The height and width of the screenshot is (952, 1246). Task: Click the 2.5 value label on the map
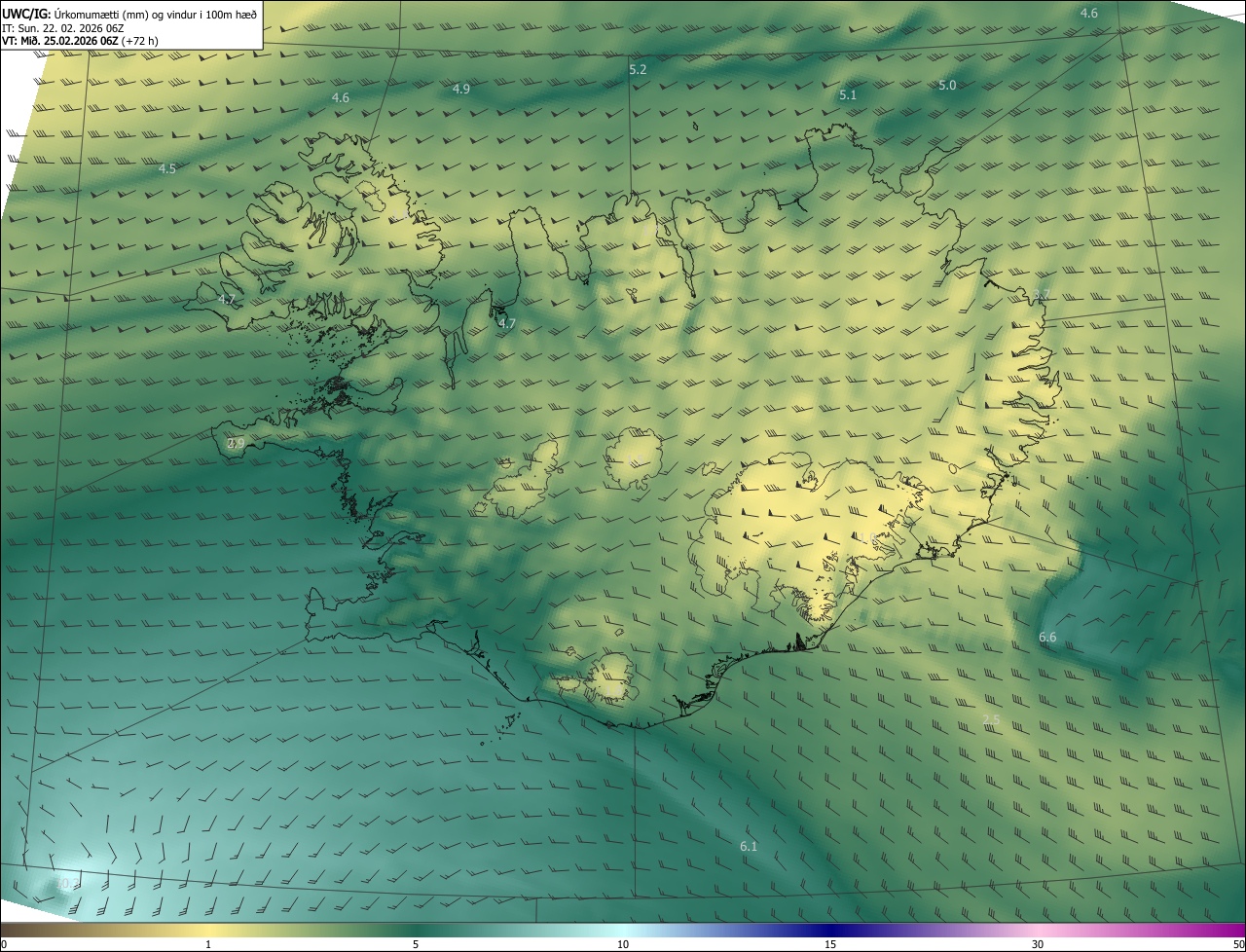tap(991, 720)
